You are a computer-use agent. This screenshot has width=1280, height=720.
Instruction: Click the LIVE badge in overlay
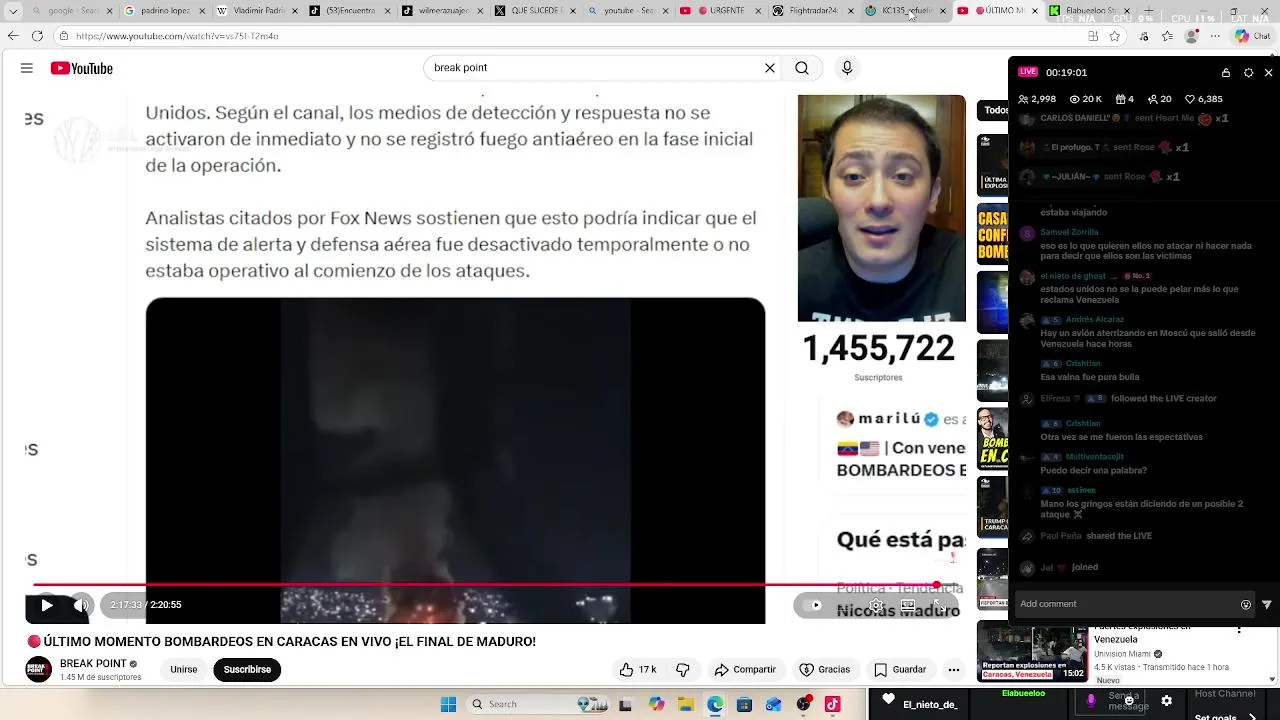click(1028, 72)
